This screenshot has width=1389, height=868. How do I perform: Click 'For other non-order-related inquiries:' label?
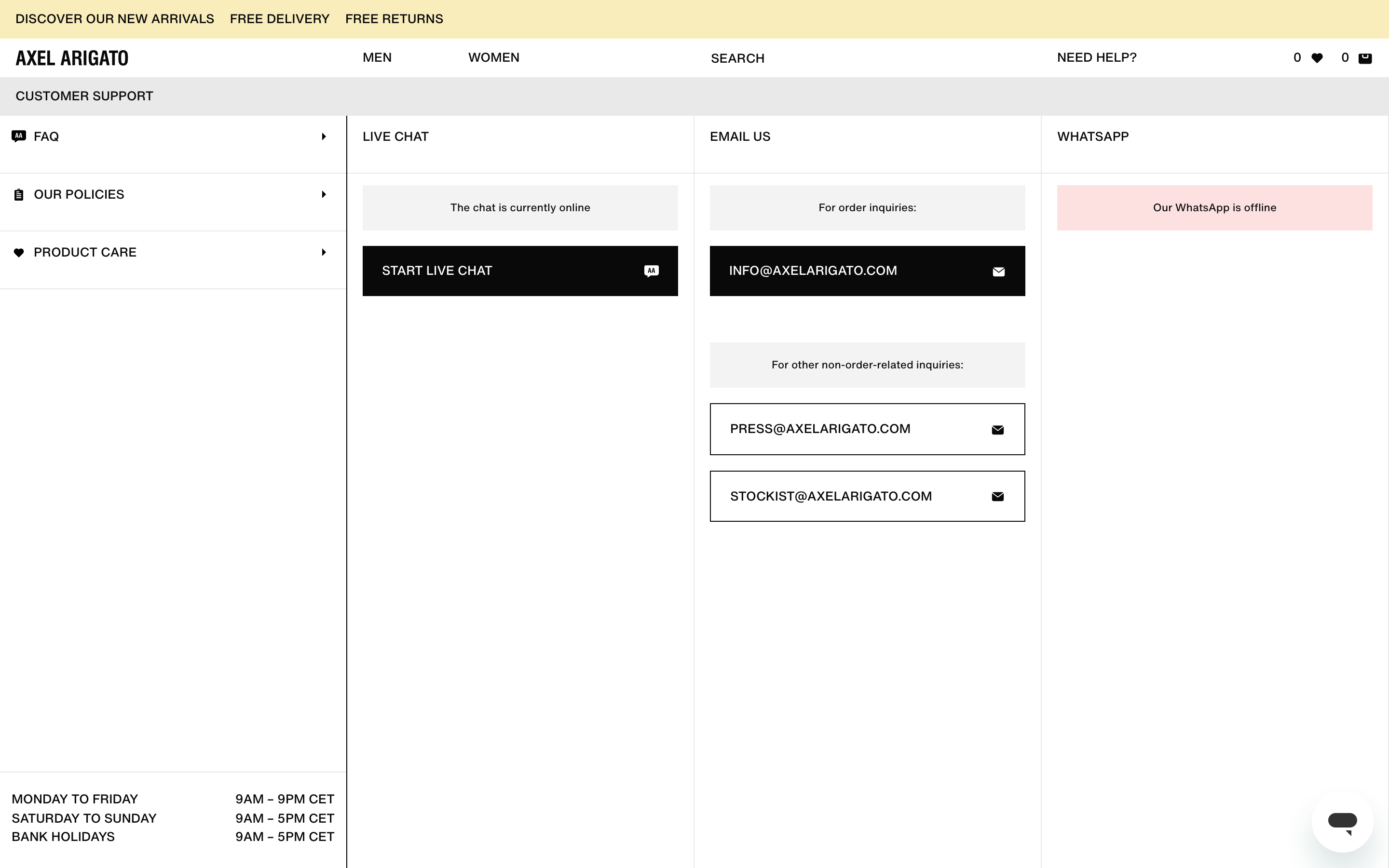point(867,365)
